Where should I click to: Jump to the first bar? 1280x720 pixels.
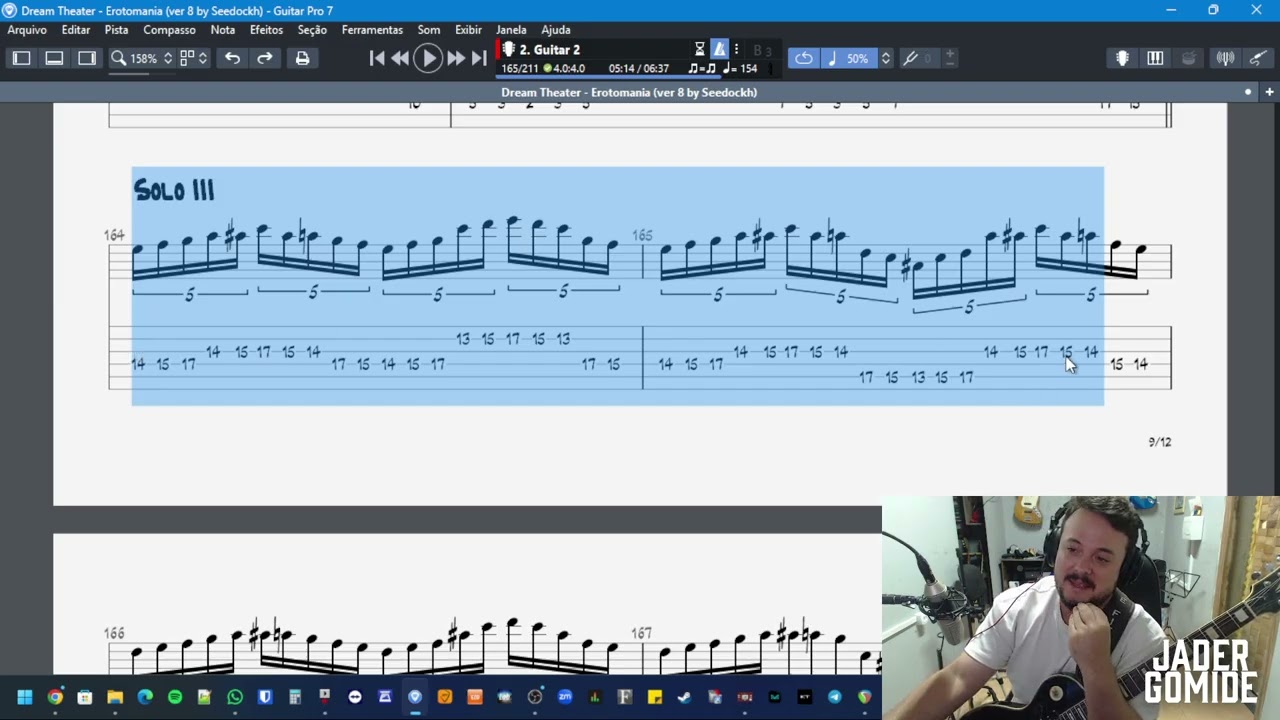point(377,58)
